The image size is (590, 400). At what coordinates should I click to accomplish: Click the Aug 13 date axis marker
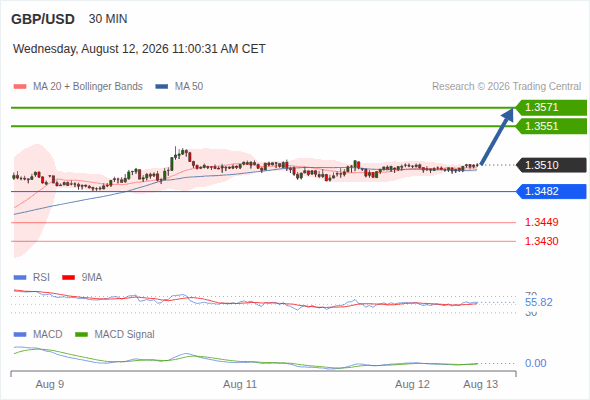coord(481,385)
